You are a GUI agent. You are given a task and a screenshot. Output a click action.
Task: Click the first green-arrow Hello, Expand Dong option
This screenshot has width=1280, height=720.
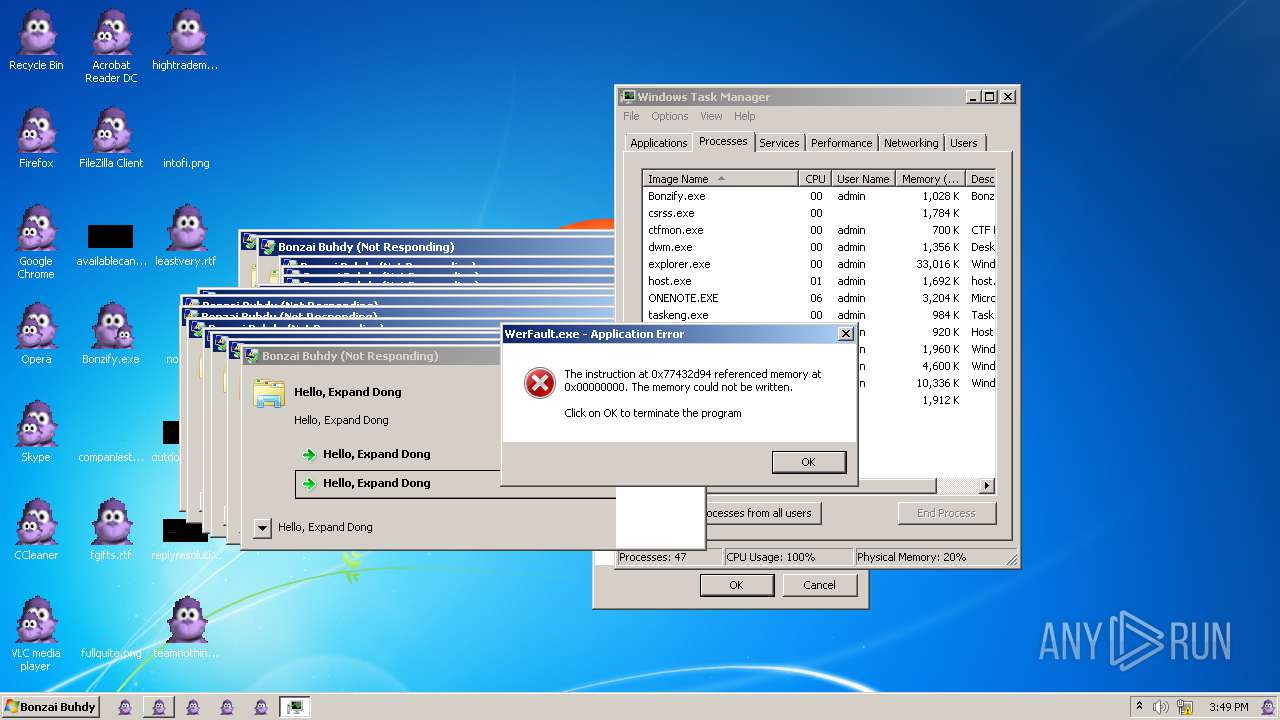pos(376,454)
